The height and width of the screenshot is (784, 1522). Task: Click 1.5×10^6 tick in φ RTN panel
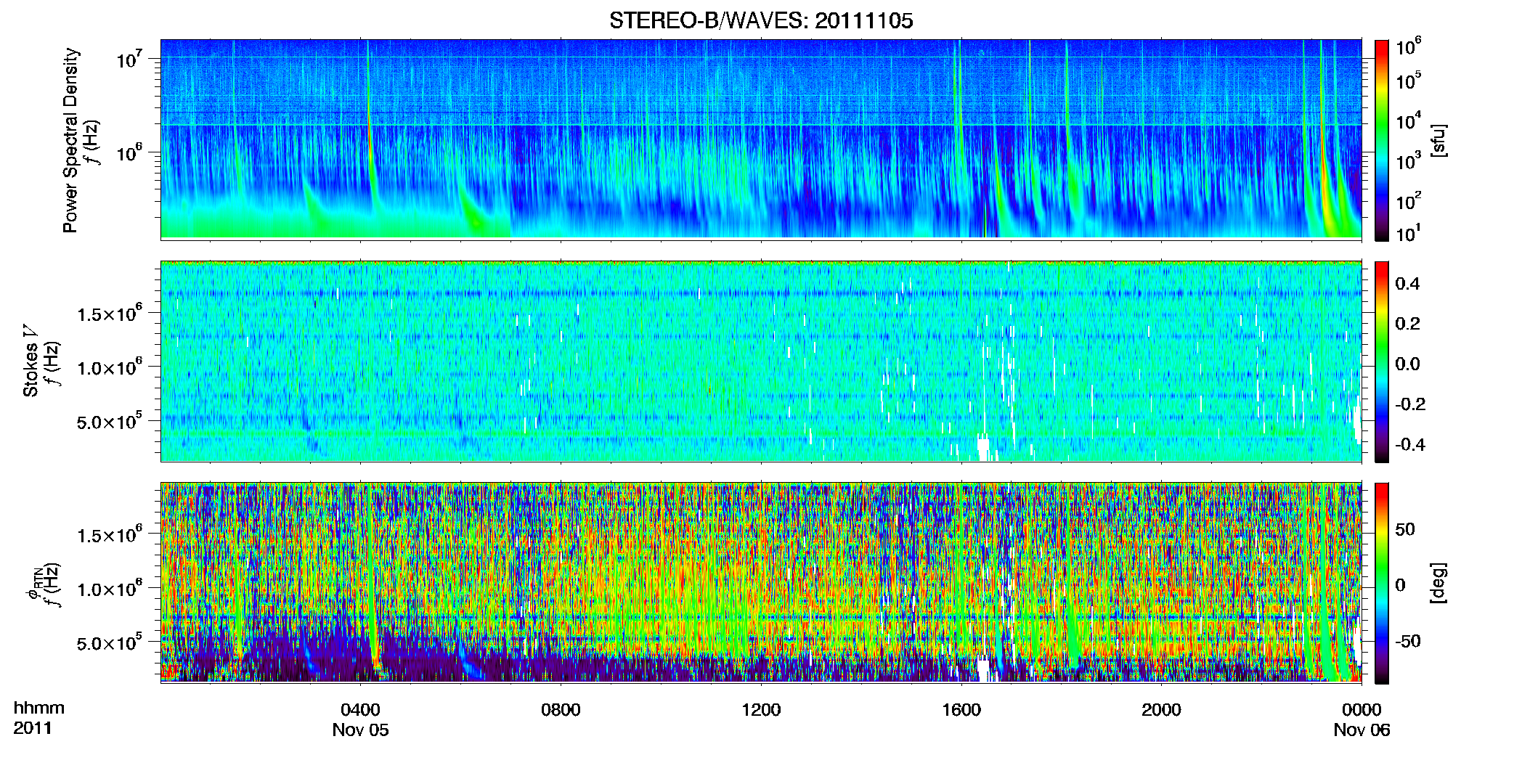110,536
